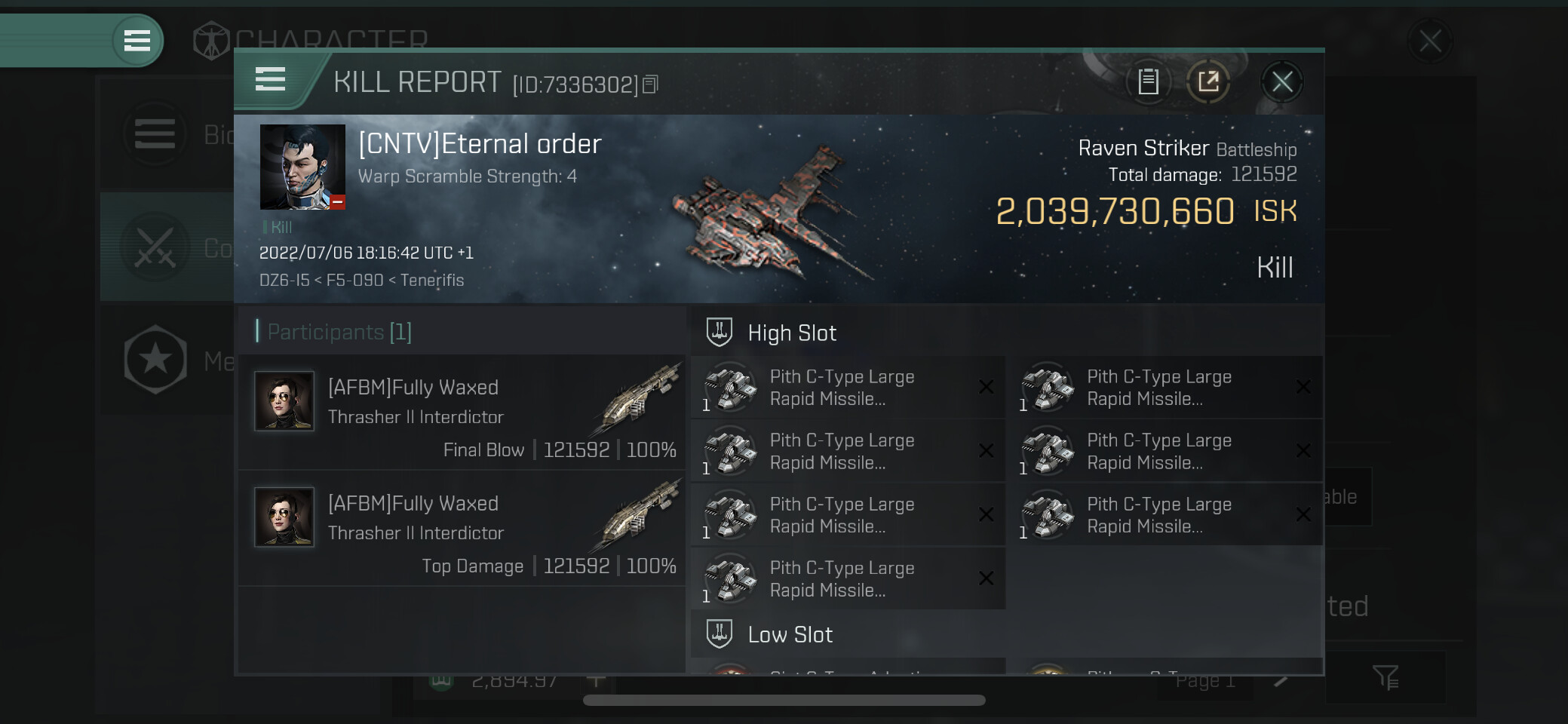Click the Low Slot section icon
This screenshot has height=724, width=1568.
719,634
